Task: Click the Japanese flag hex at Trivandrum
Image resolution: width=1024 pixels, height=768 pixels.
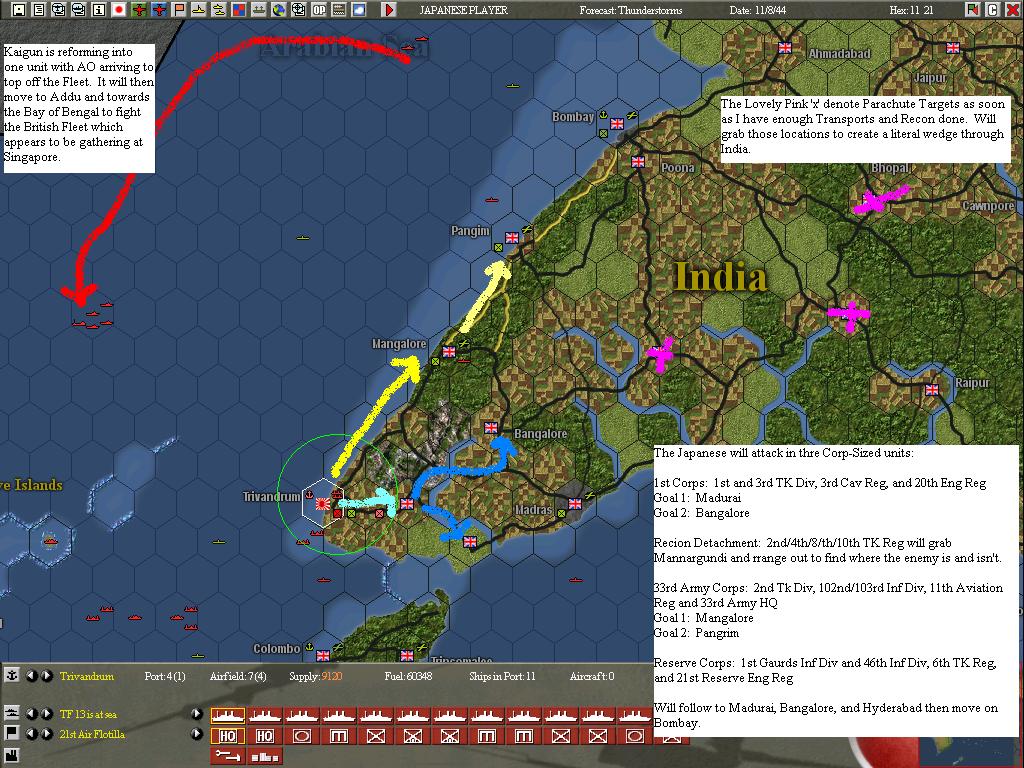Action: 322,503
